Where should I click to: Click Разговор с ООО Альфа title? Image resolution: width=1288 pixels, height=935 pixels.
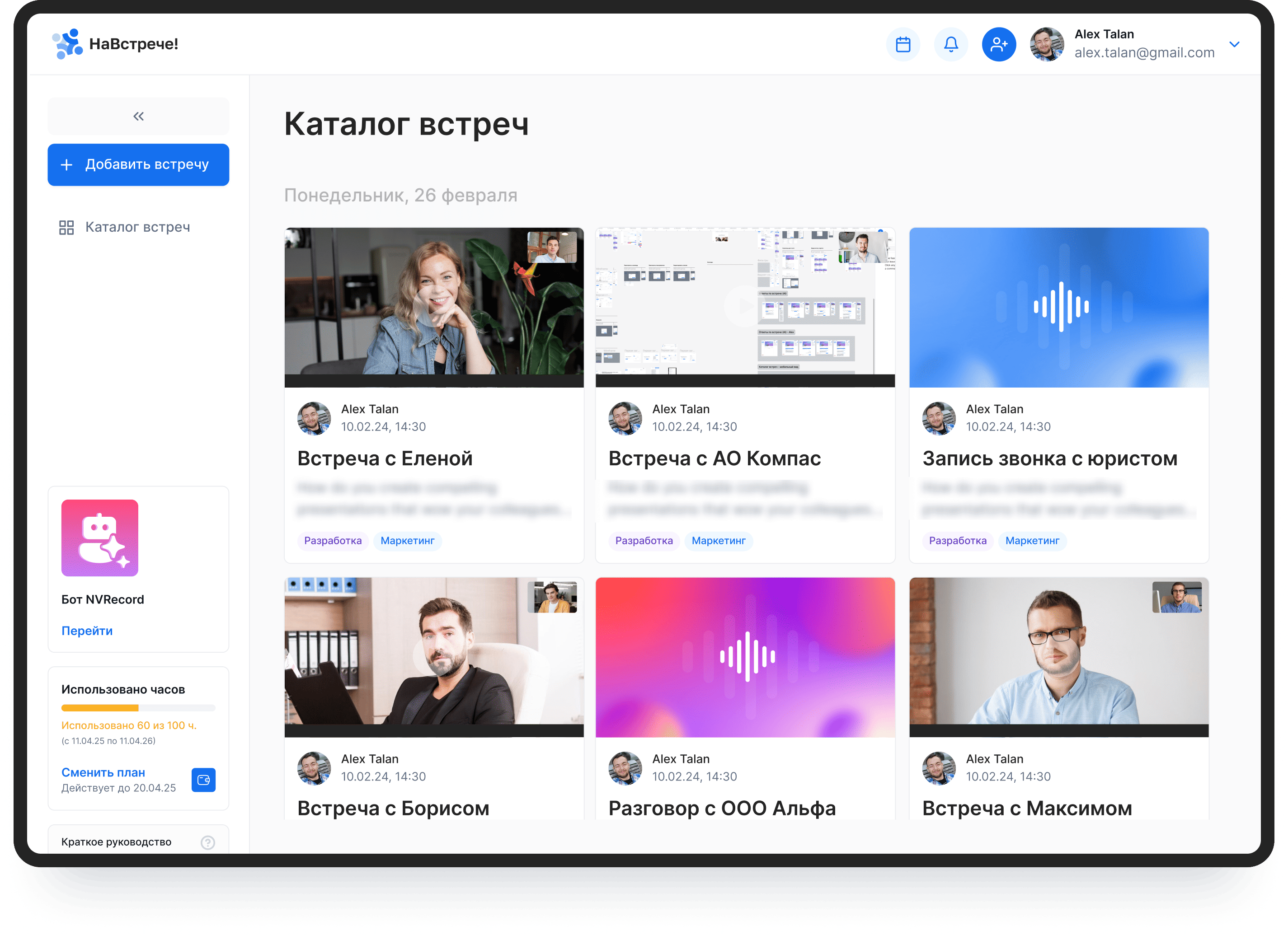pyautogui.click(x=722, y=808)
